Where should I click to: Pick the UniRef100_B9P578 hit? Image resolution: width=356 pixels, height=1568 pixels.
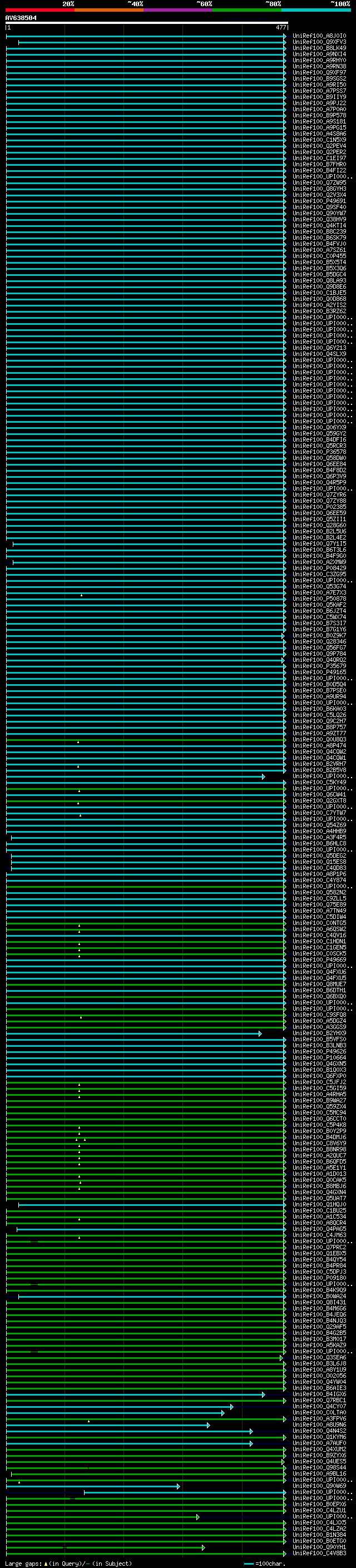click(x=319, y=115)
